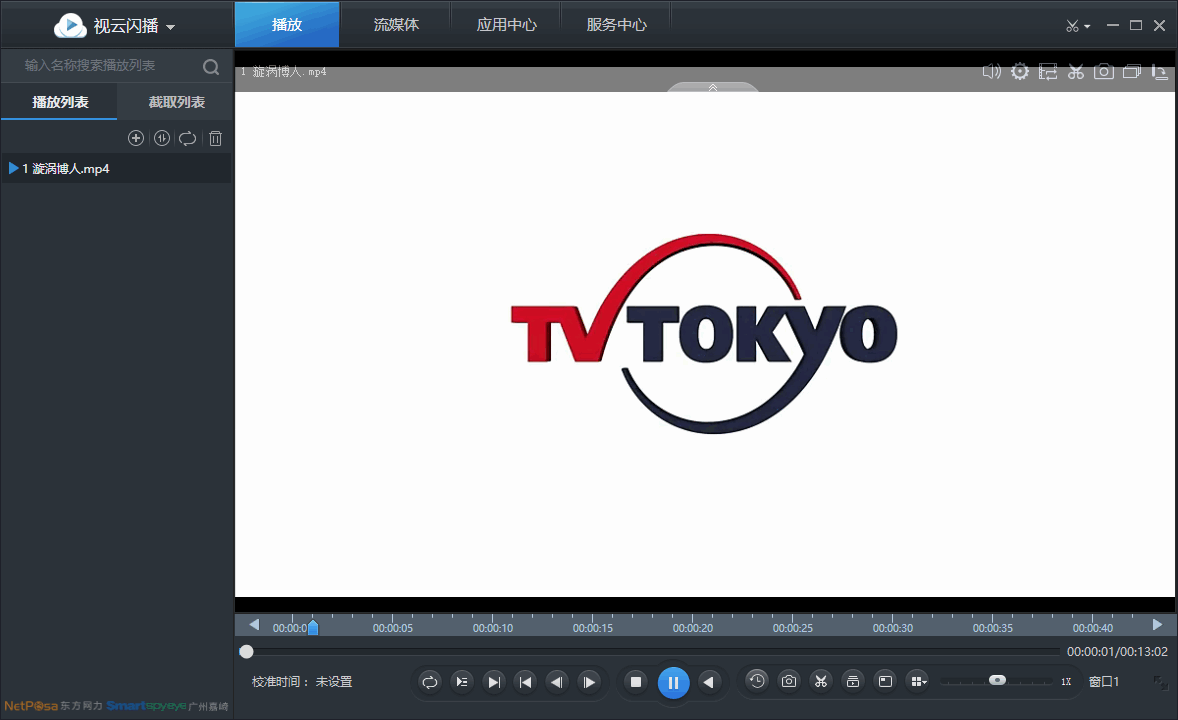
Task: Click the 00:00:01/00:13:02 time display
Action: click(1117, 652)
